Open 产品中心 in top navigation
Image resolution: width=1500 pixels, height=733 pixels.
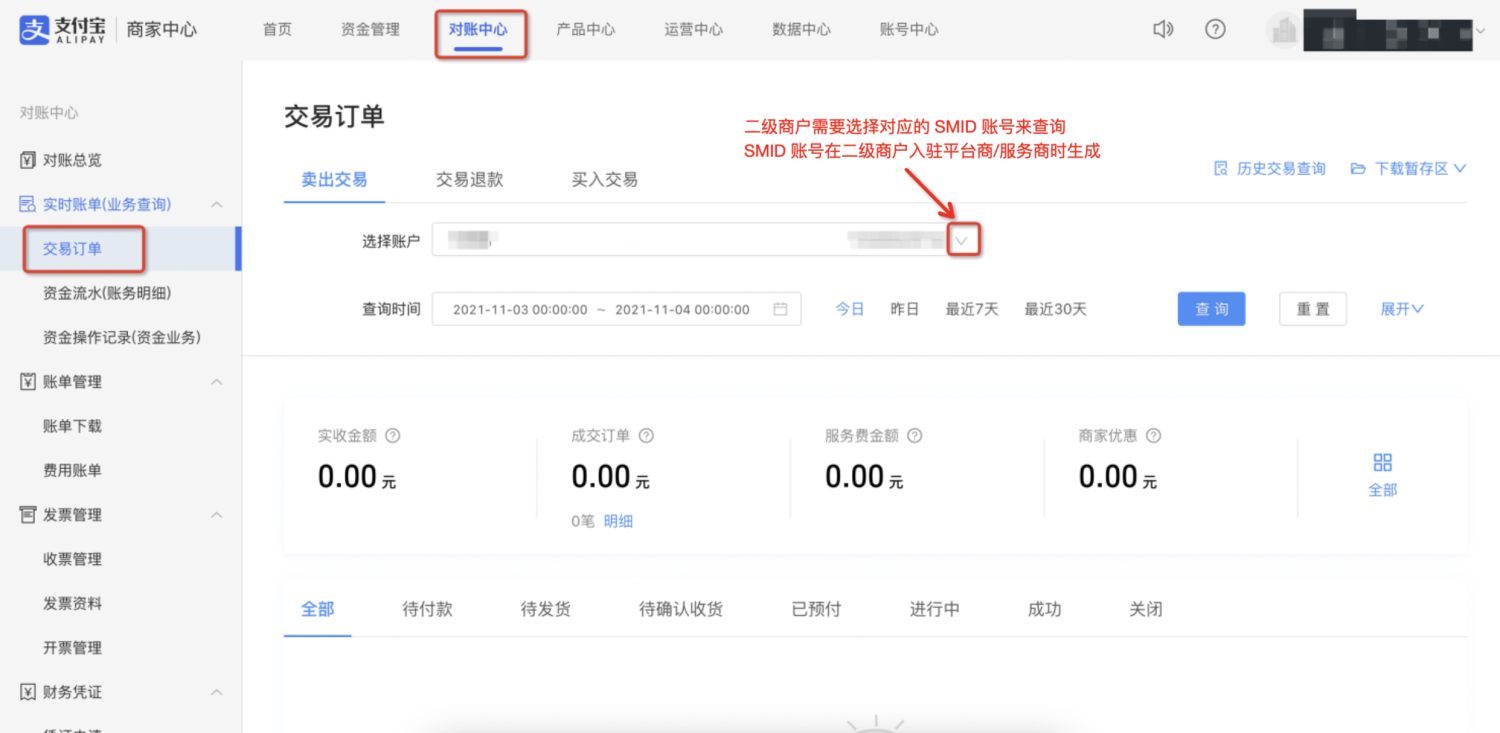586,30
